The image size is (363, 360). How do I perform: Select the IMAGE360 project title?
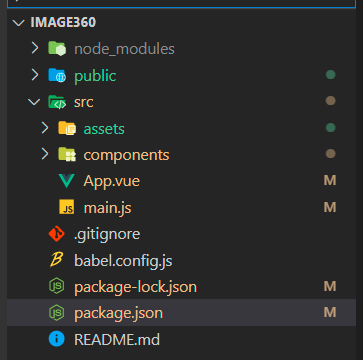pos(63,22)
